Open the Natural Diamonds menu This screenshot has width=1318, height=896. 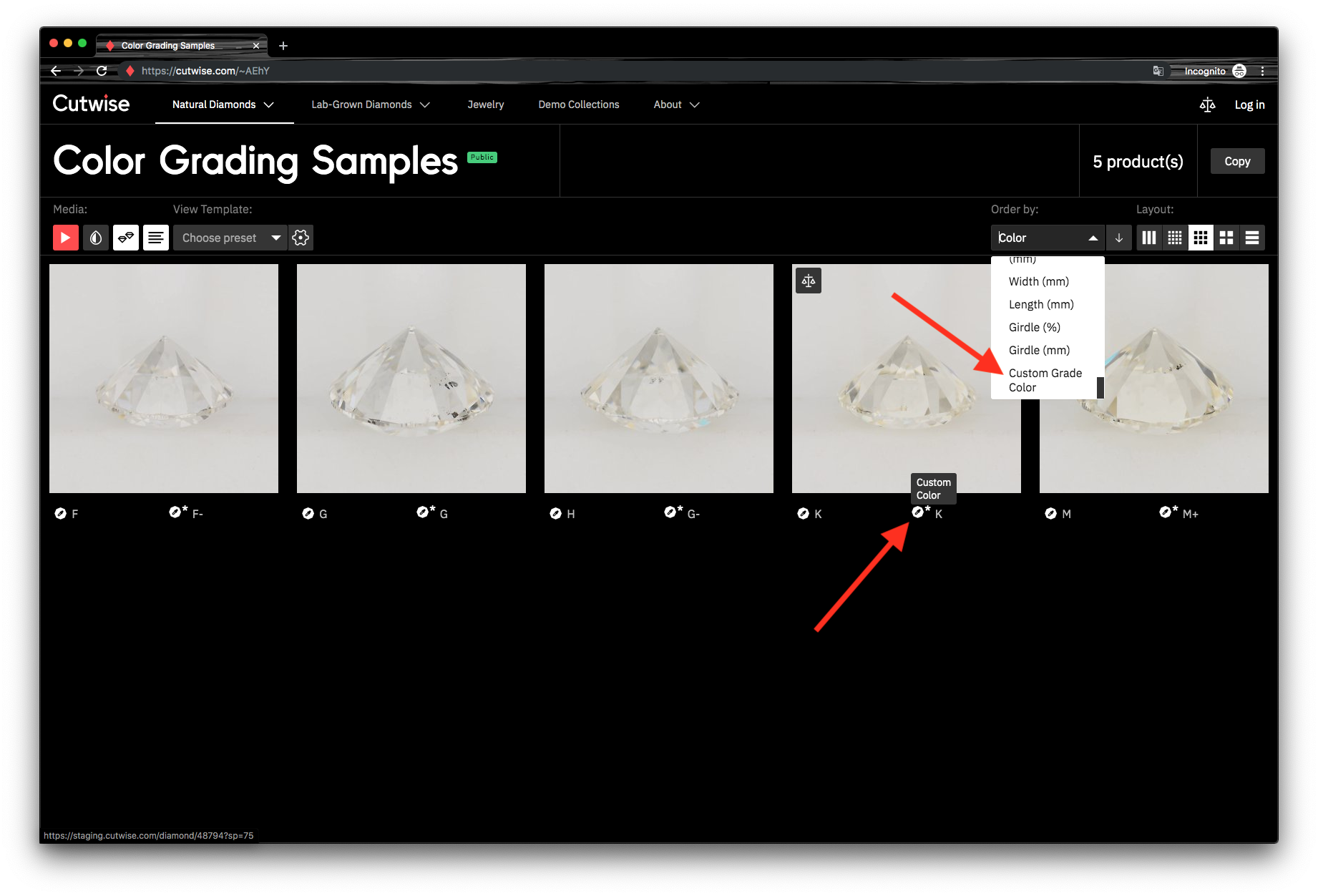click(224, 104)
